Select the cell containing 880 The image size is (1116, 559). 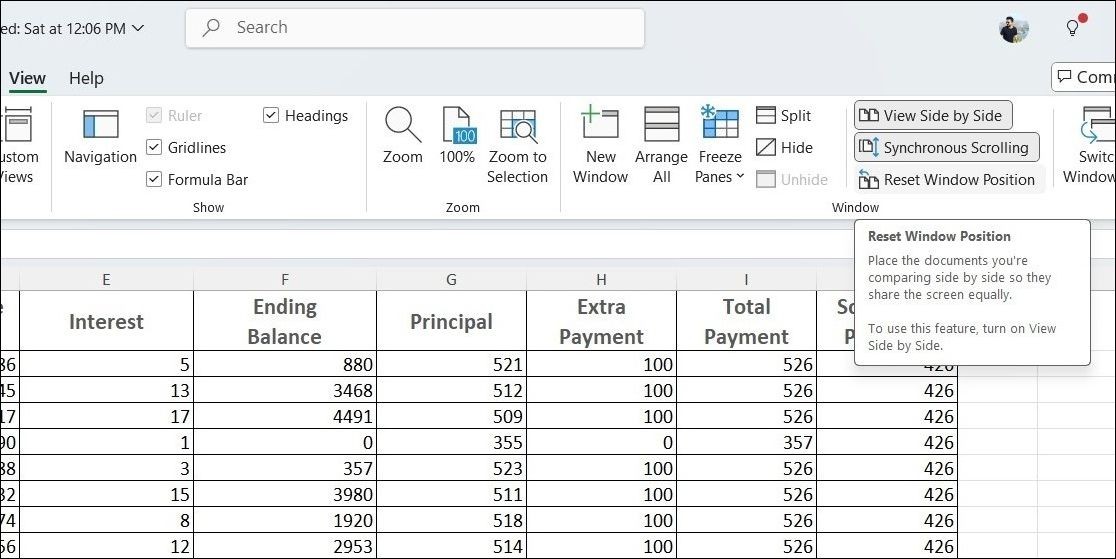(x=285, y=364)
